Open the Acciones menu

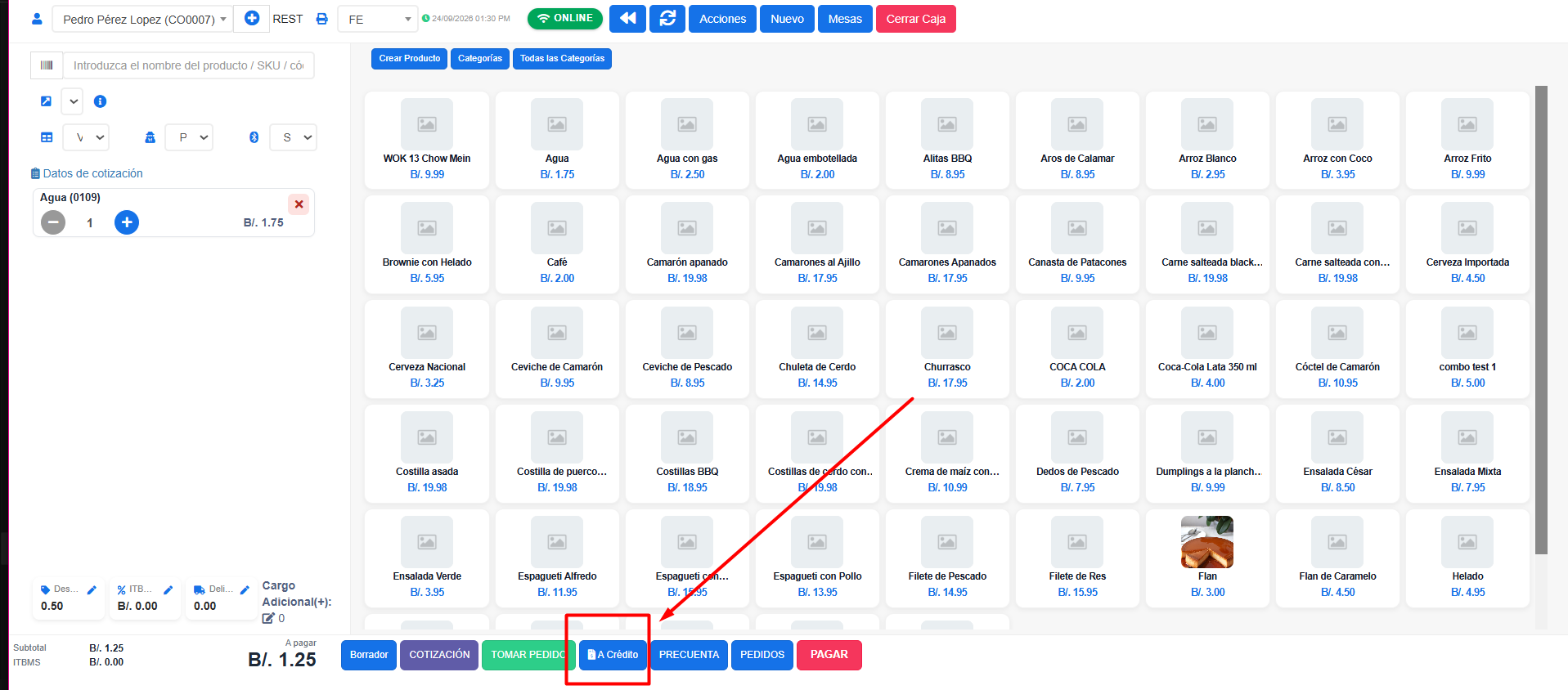pyautogui.click(x=722, y=19)
